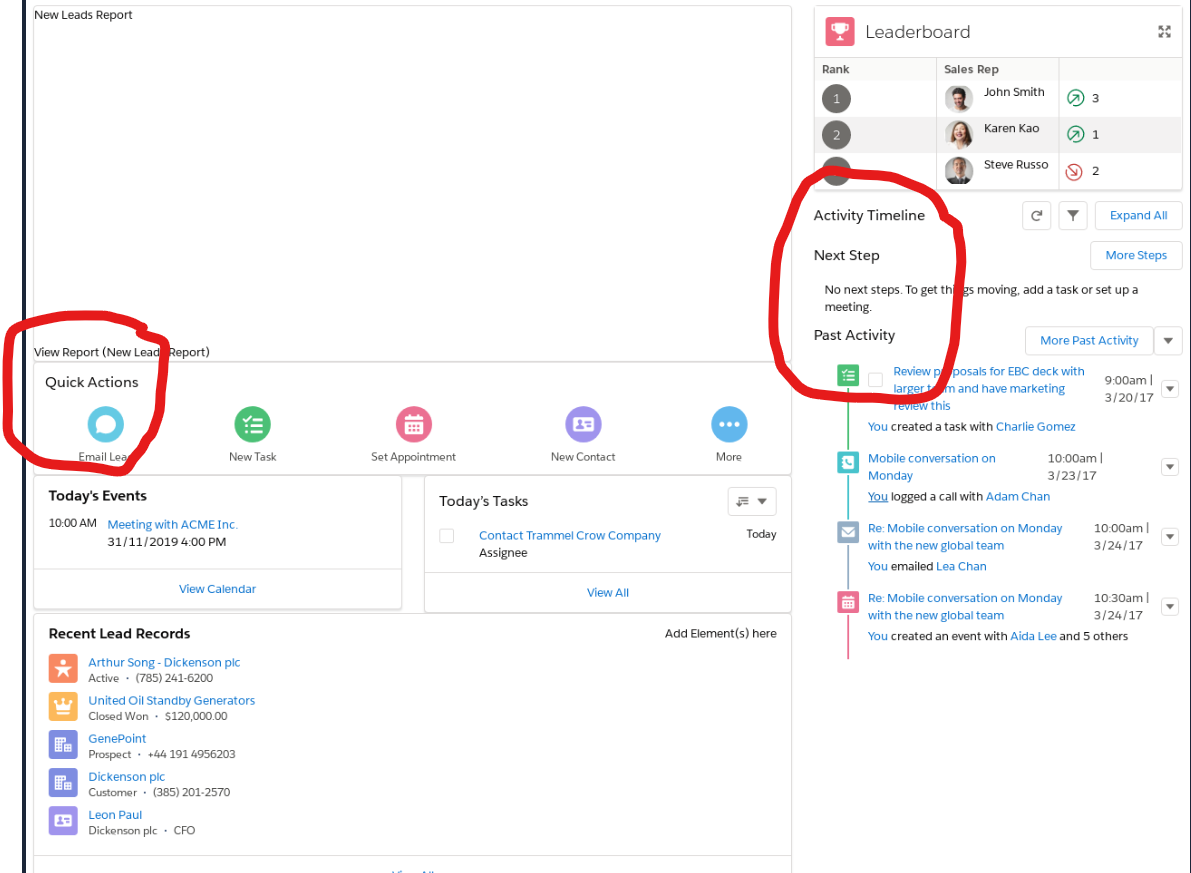Click the Today due date text
1191x873 pixels.
761,534
